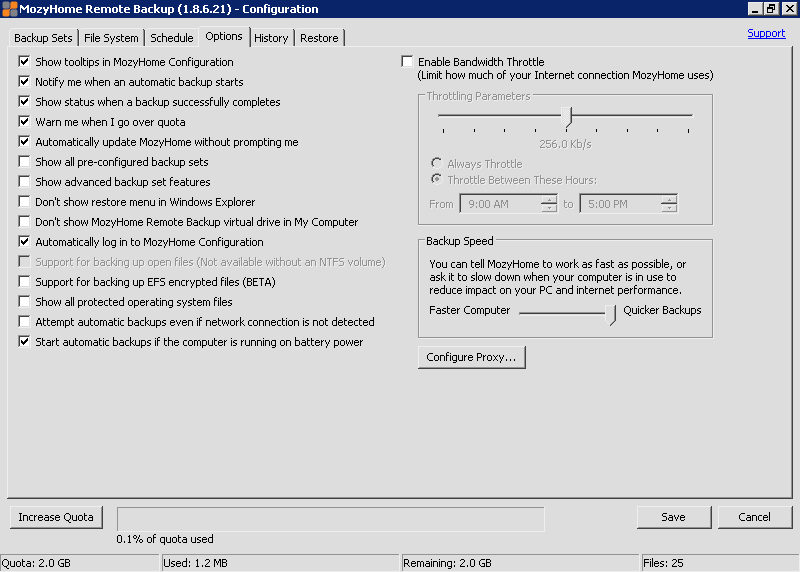800x572 pixels.
Task: Save the configuration changes
Action: pos(673,517)
